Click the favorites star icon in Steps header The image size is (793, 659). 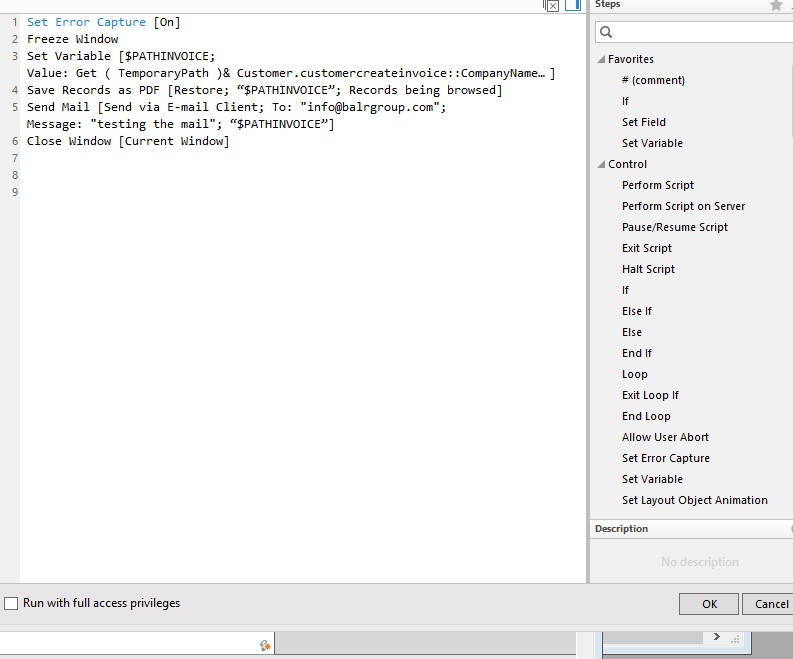775,5
